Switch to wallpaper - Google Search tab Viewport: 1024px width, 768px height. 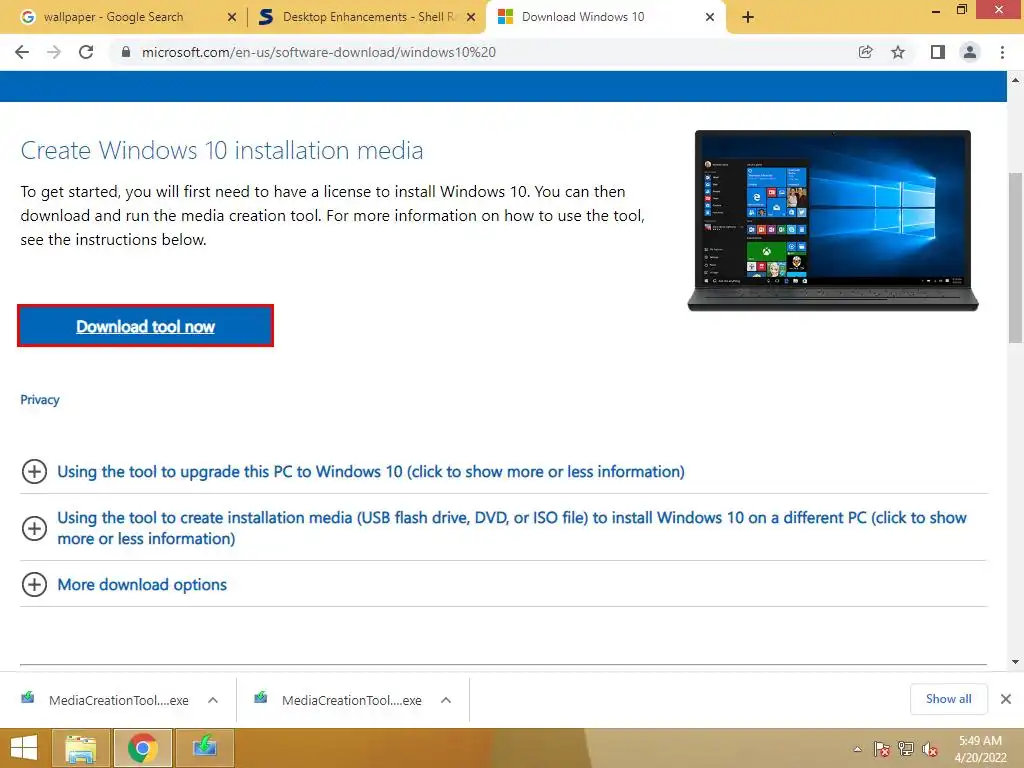tap(124, 17)
